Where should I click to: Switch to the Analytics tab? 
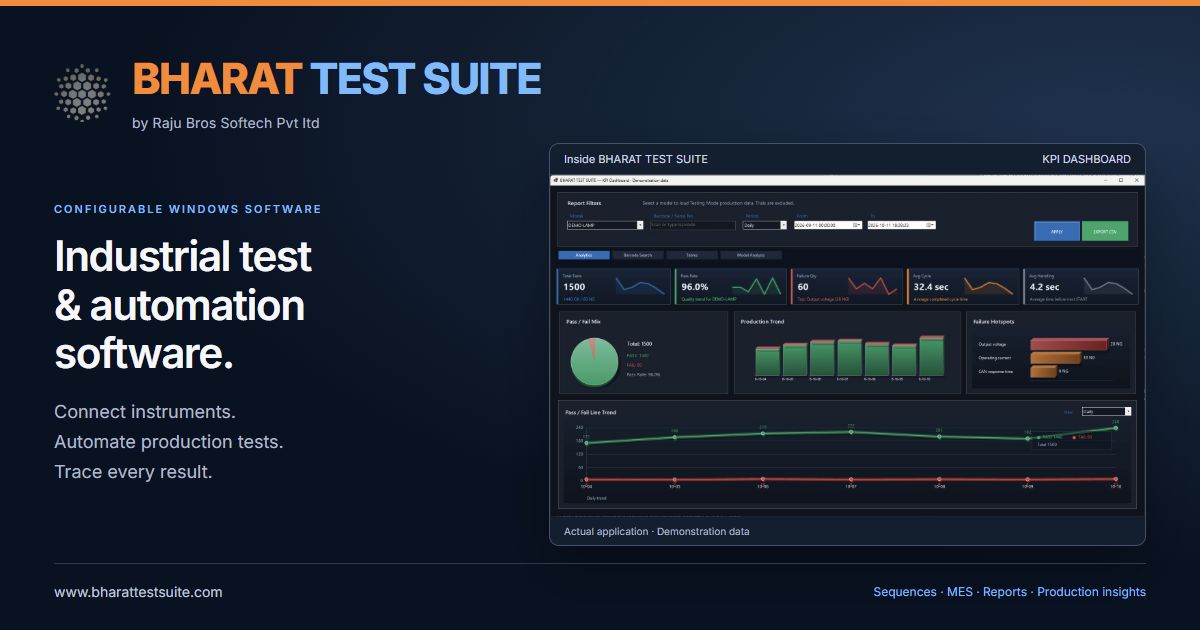point(584,255)
